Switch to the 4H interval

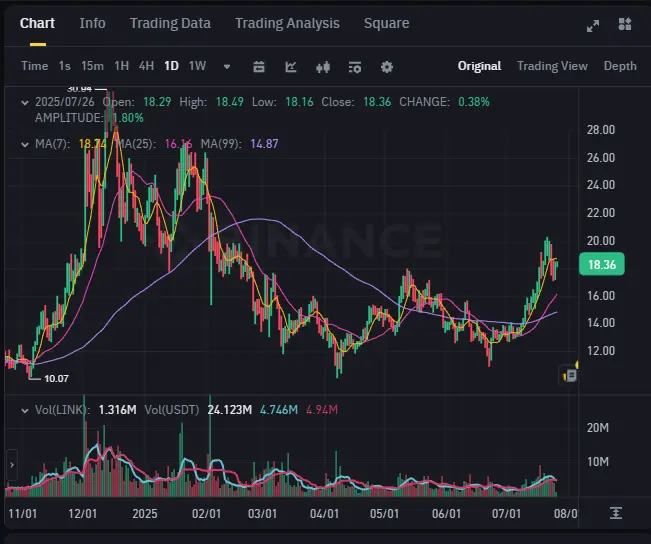(146, 66)
